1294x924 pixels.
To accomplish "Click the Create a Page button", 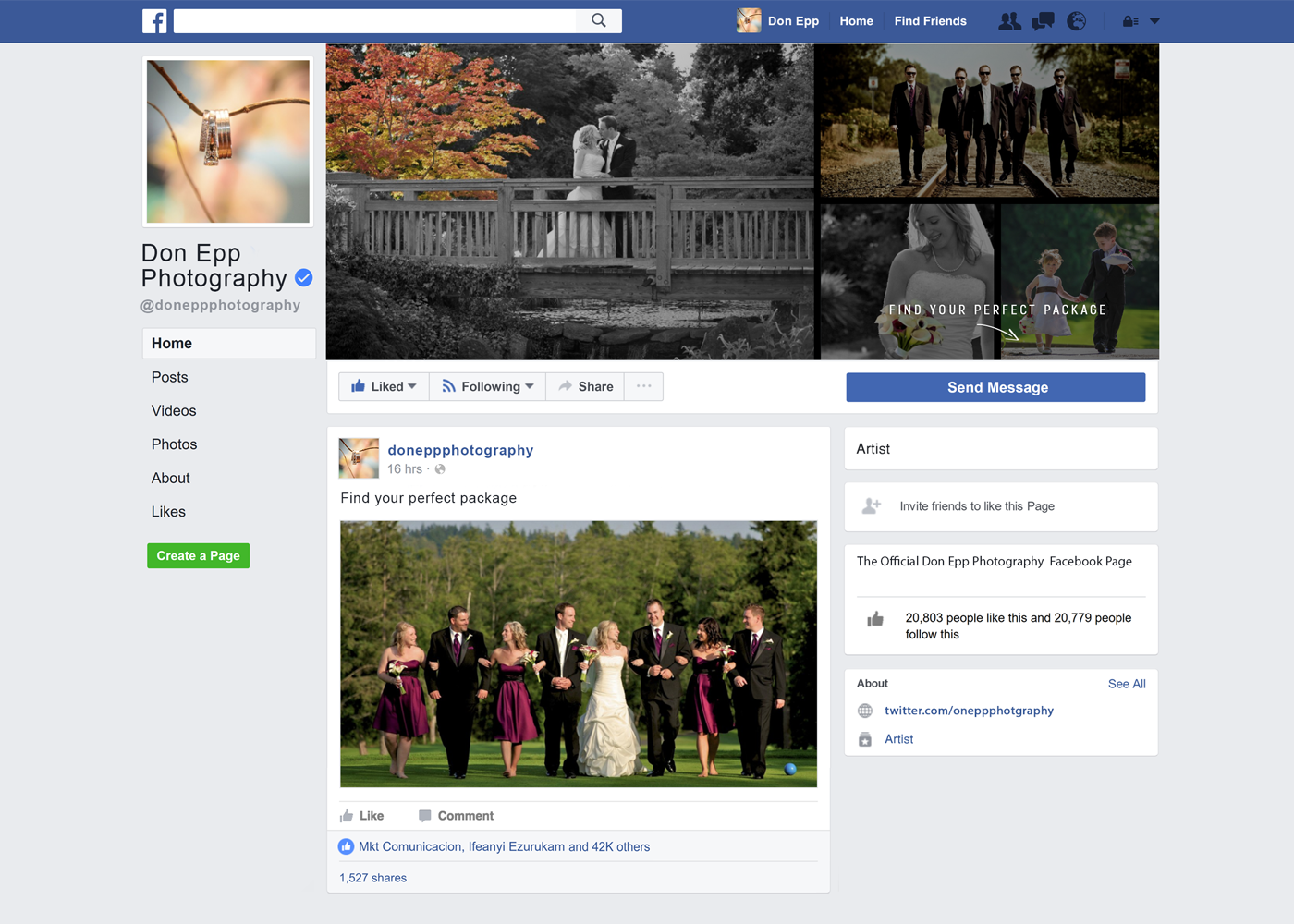I will [x=199, y=555].
